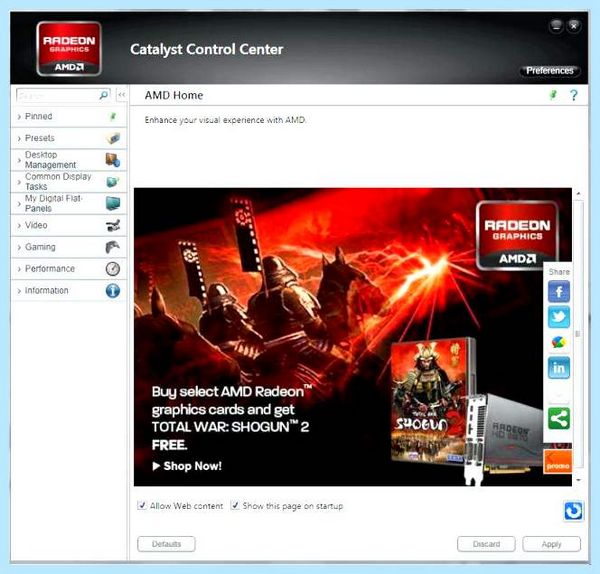Viewport: 600px width, 574px height.
Task: Expand the Gaming category
Action: click(19, 248)
